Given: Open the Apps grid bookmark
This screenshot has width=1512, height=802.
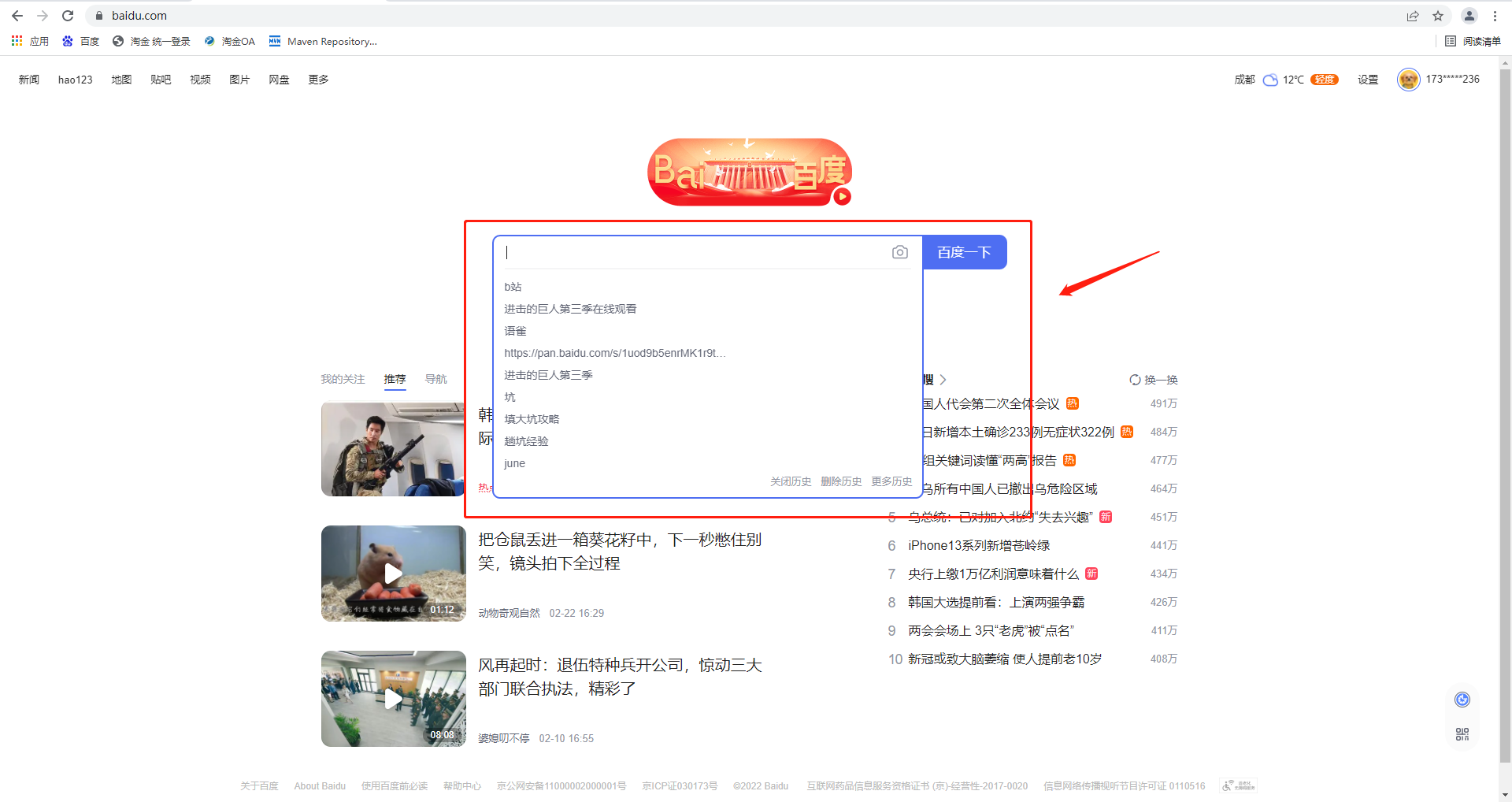Looking at the screenshot, I should [30, 41].
